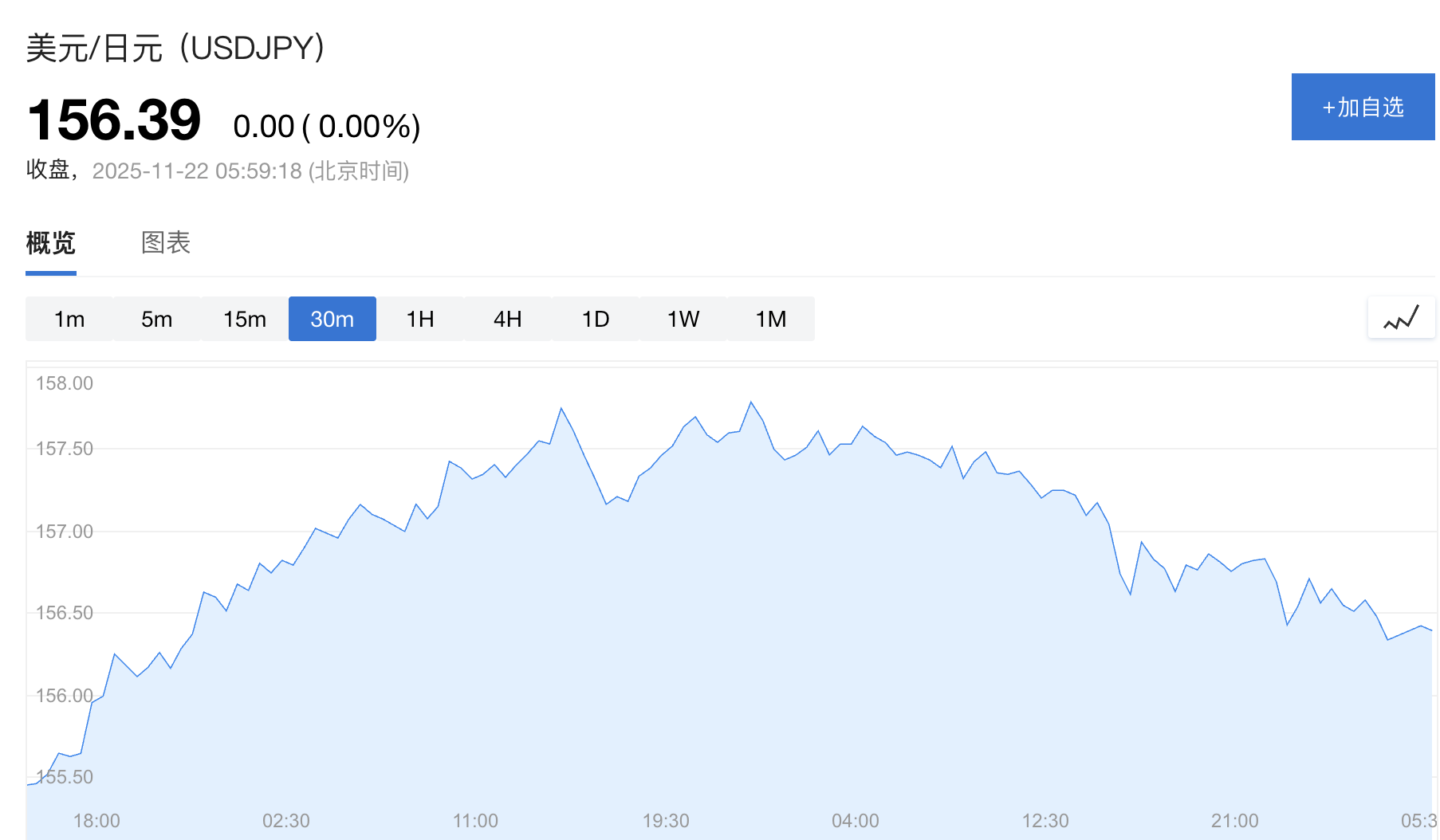Click the 04:00 time axis label
This screenshot has height=840, width=1440.
[856, 821]
